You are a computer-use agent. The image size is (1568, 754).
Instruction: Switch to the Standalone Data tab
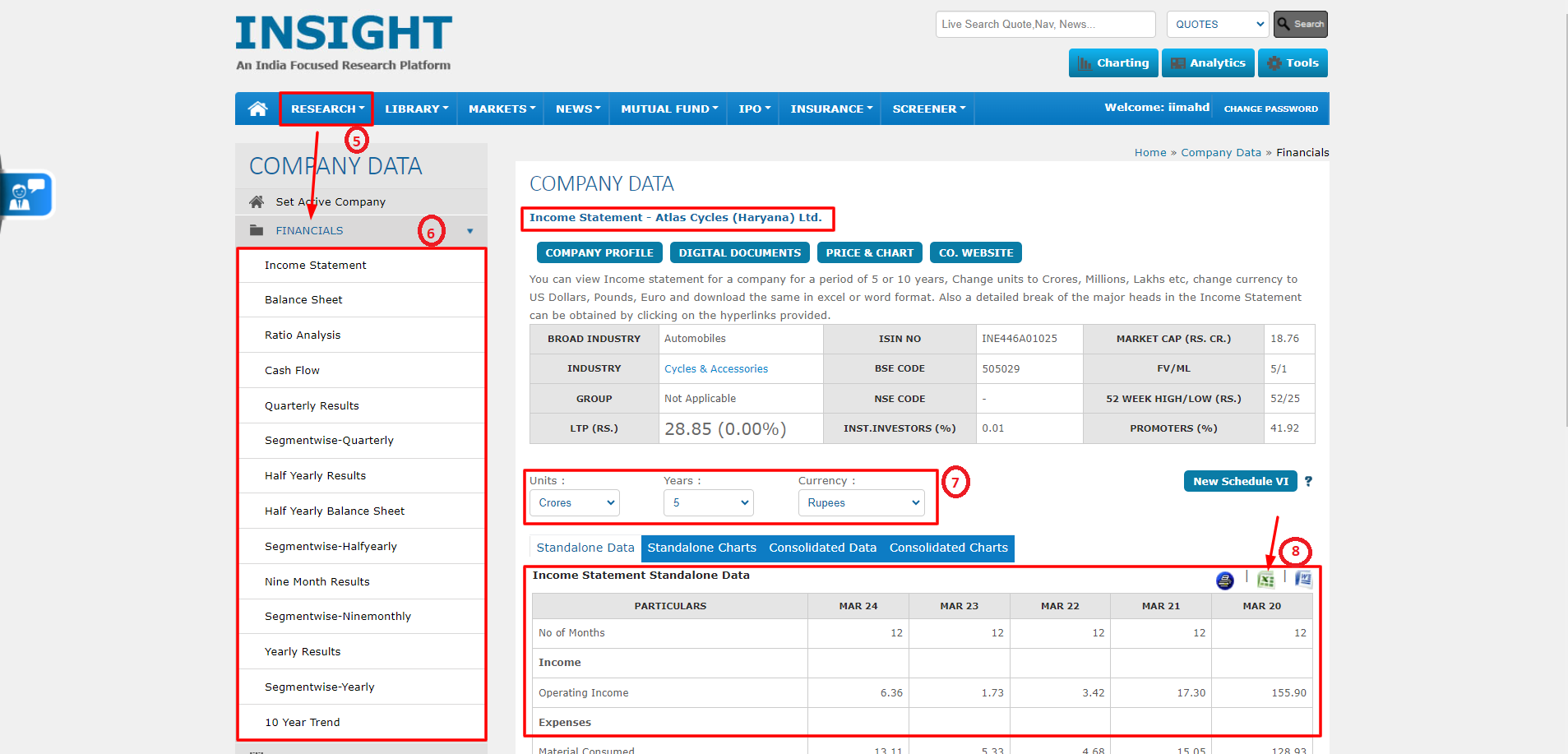tap(585, 548)
